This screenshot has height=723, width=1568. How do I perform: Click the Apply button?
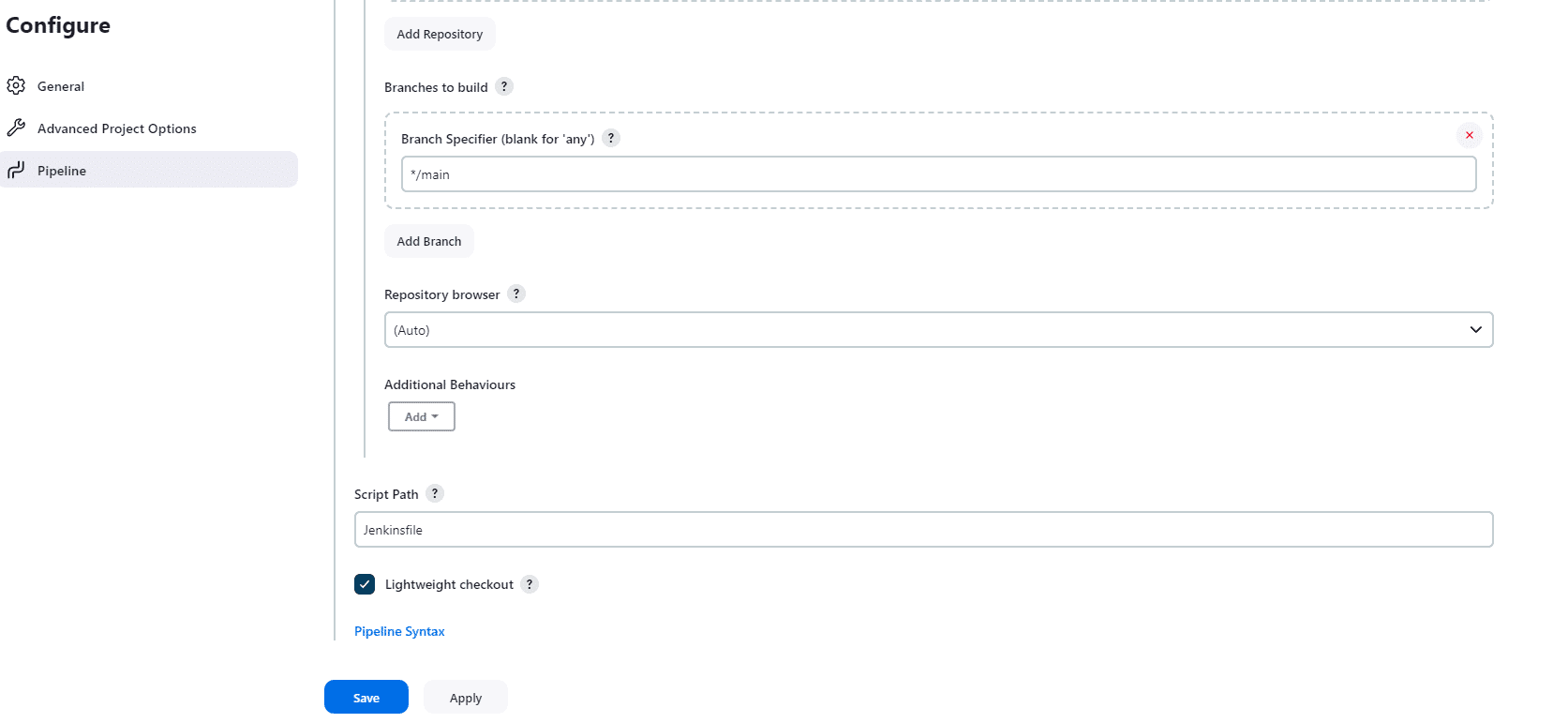pos(465,697)
